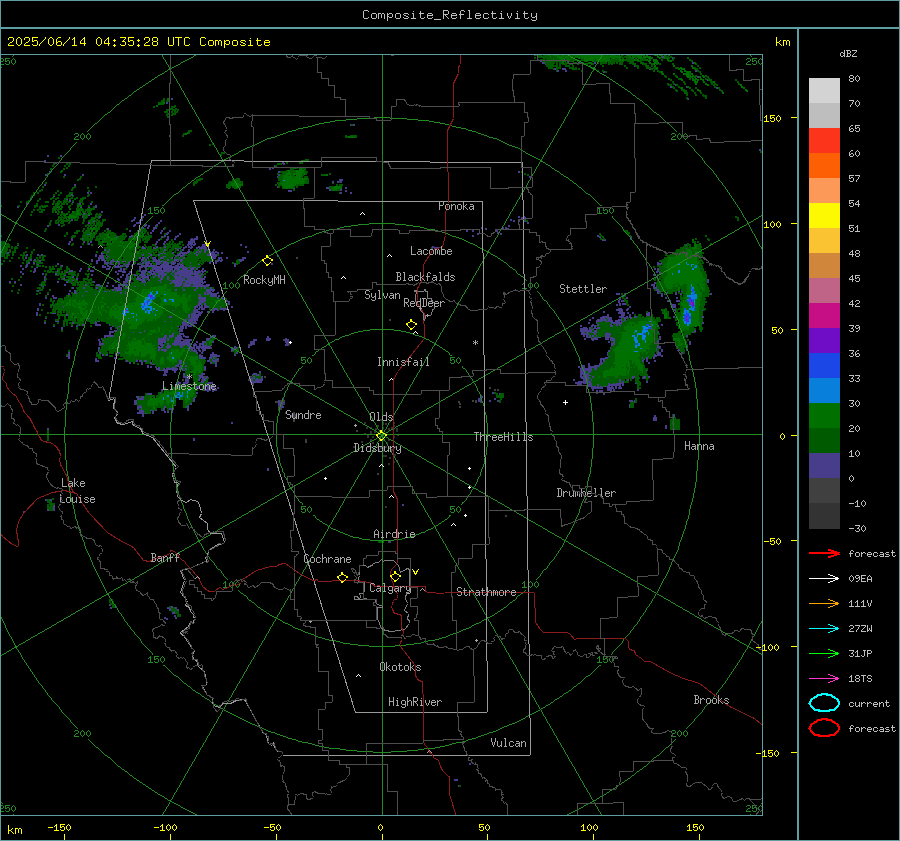Click the Blackfalds map label
Image resolution: width=900 pixels, height=841 pixels.
coord(425,277)
